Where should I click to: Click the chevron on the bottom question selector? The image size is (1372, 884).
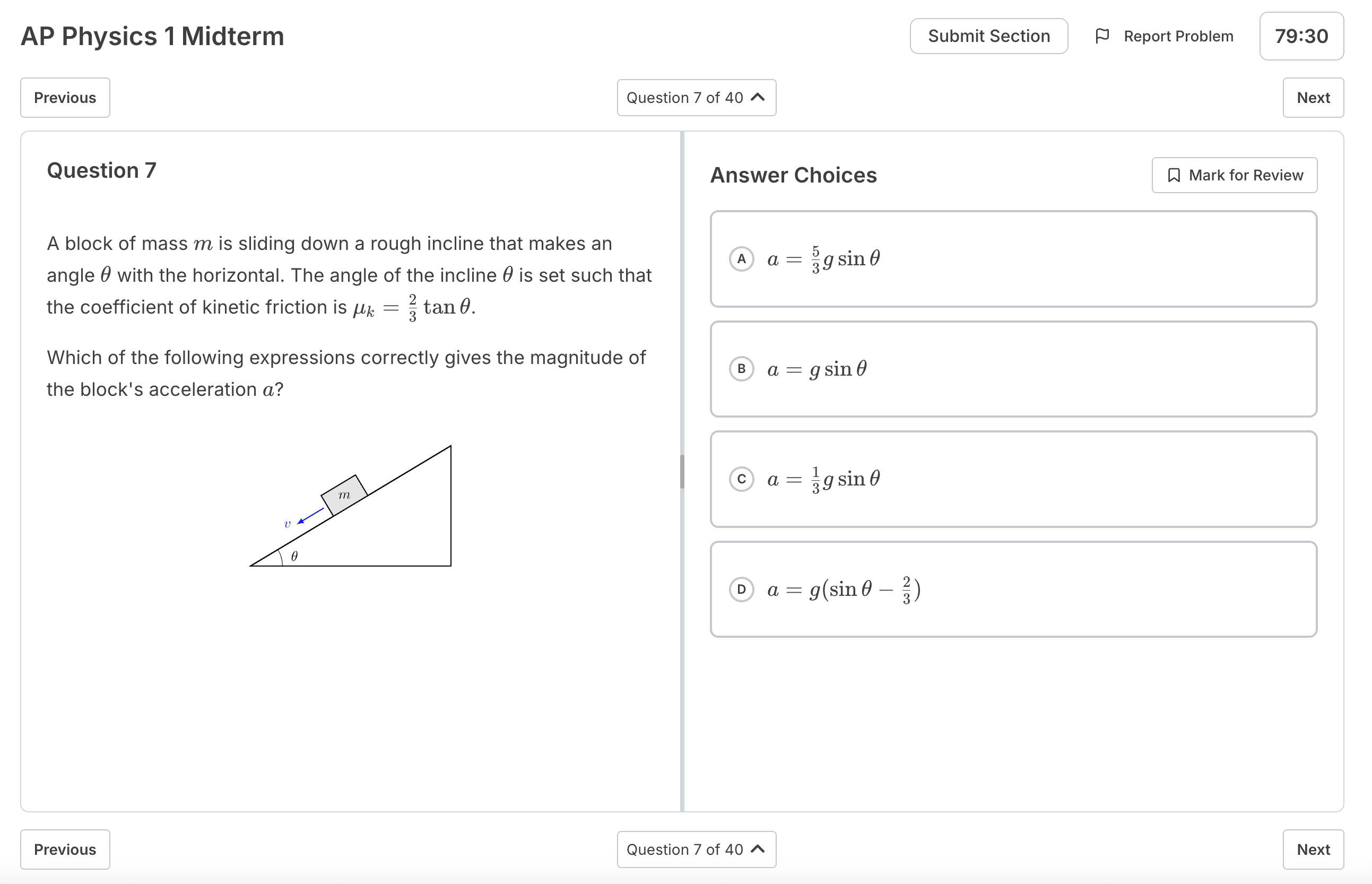759,849
